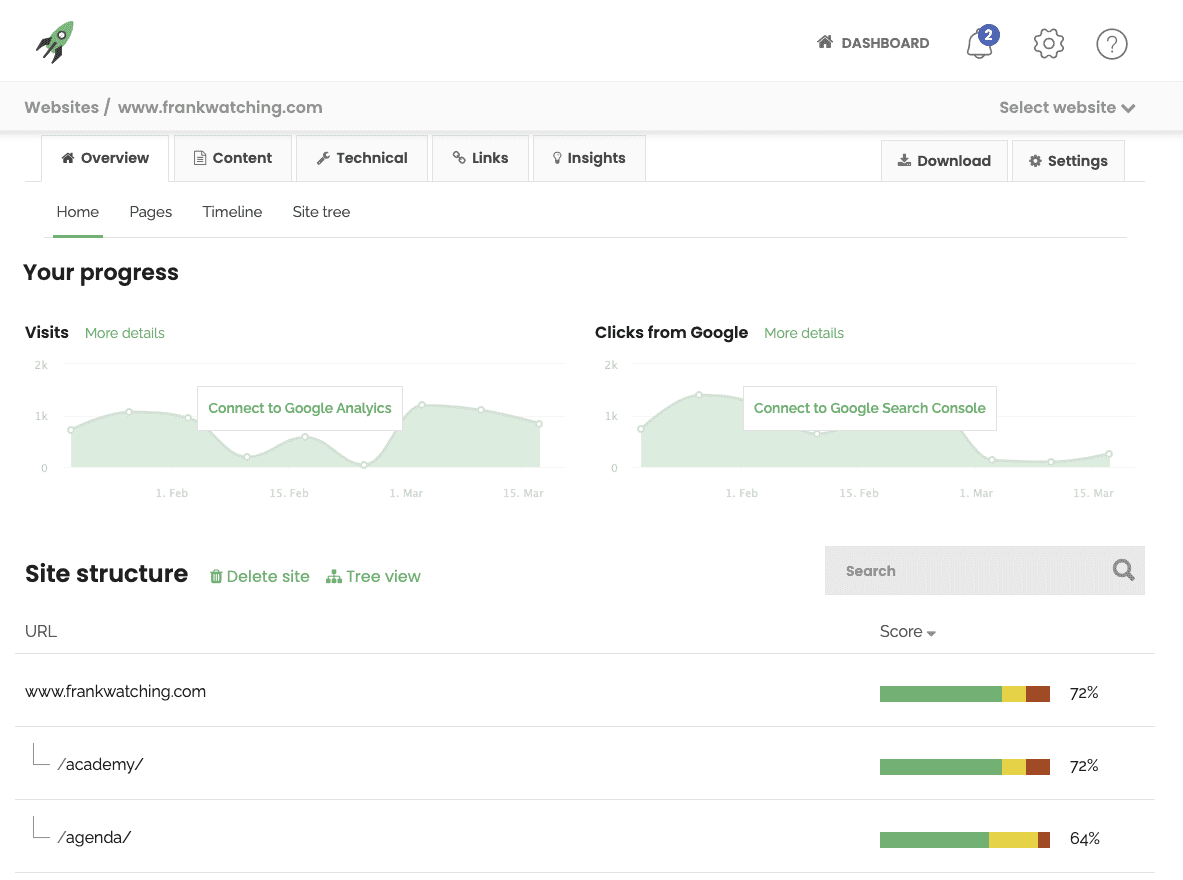Click the 64% score value
The height and width of the screenshot is (880, 1183).
coord(1084,838)
